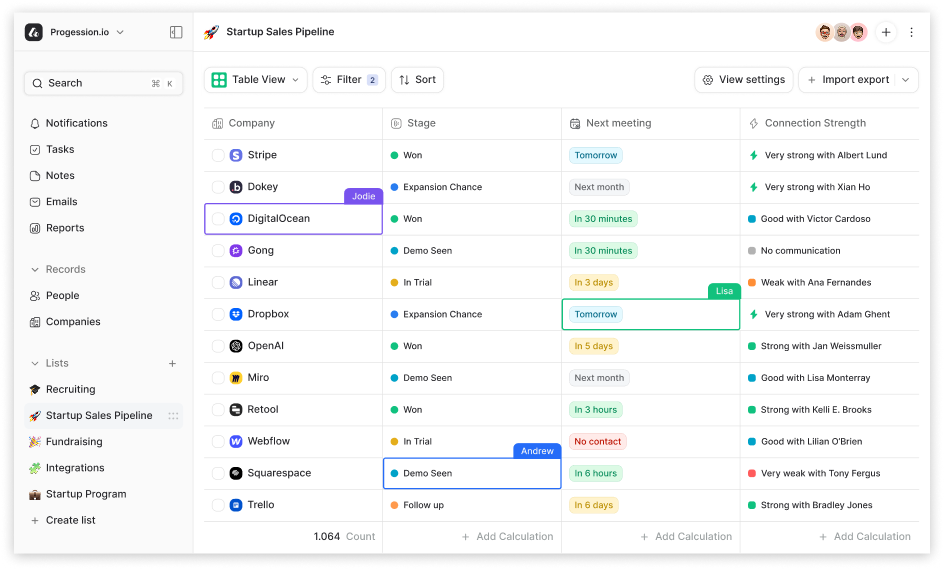Click the orange dot next to Follow up
The image size is (944, 570).
coord(394,505)
